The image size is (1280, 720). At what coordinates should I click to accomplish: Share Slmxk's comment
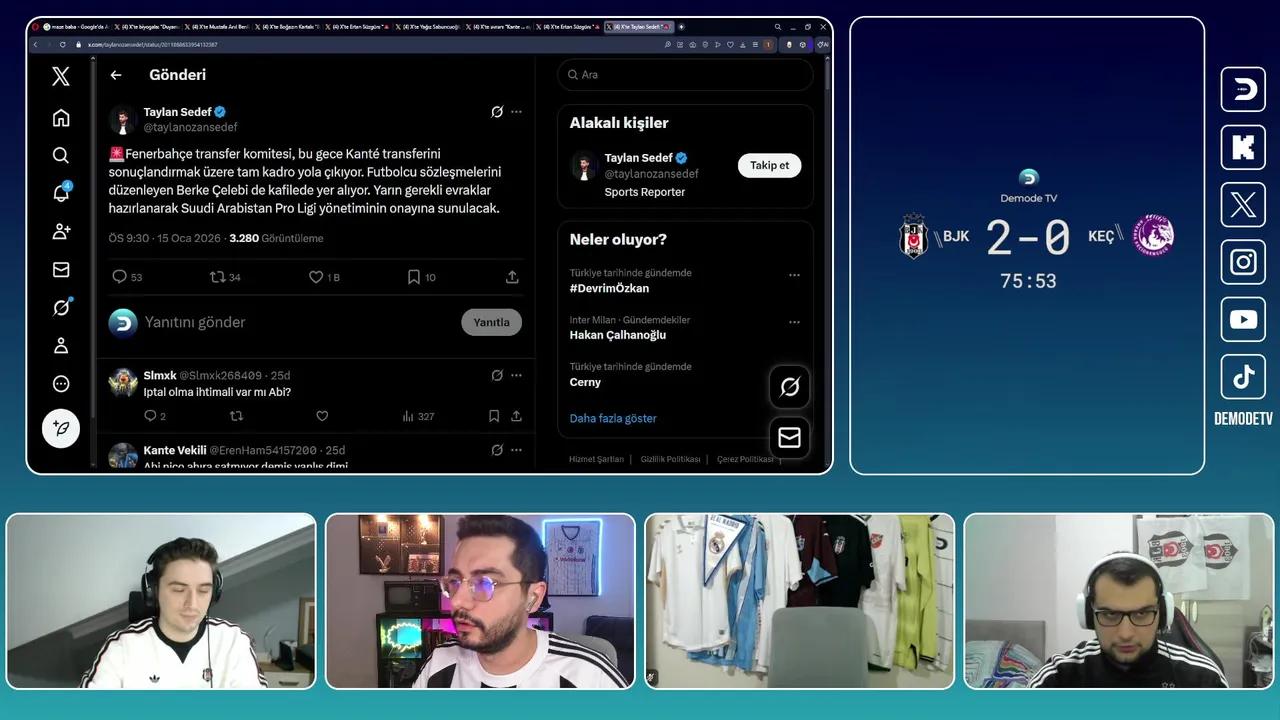(516, 416)
